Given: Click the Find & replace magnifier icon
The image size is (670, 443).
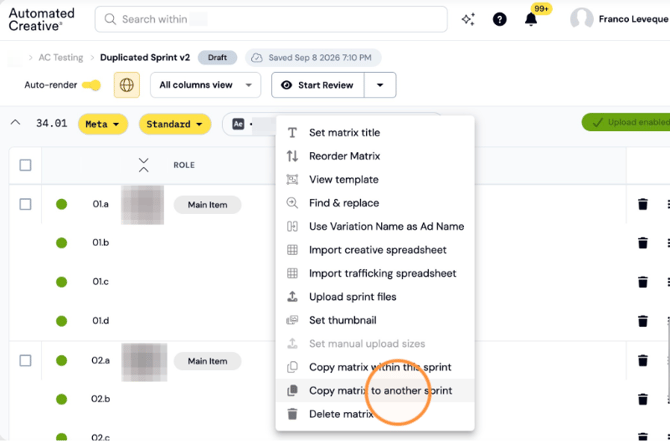Looking at the screenshot, I should 292,203.
